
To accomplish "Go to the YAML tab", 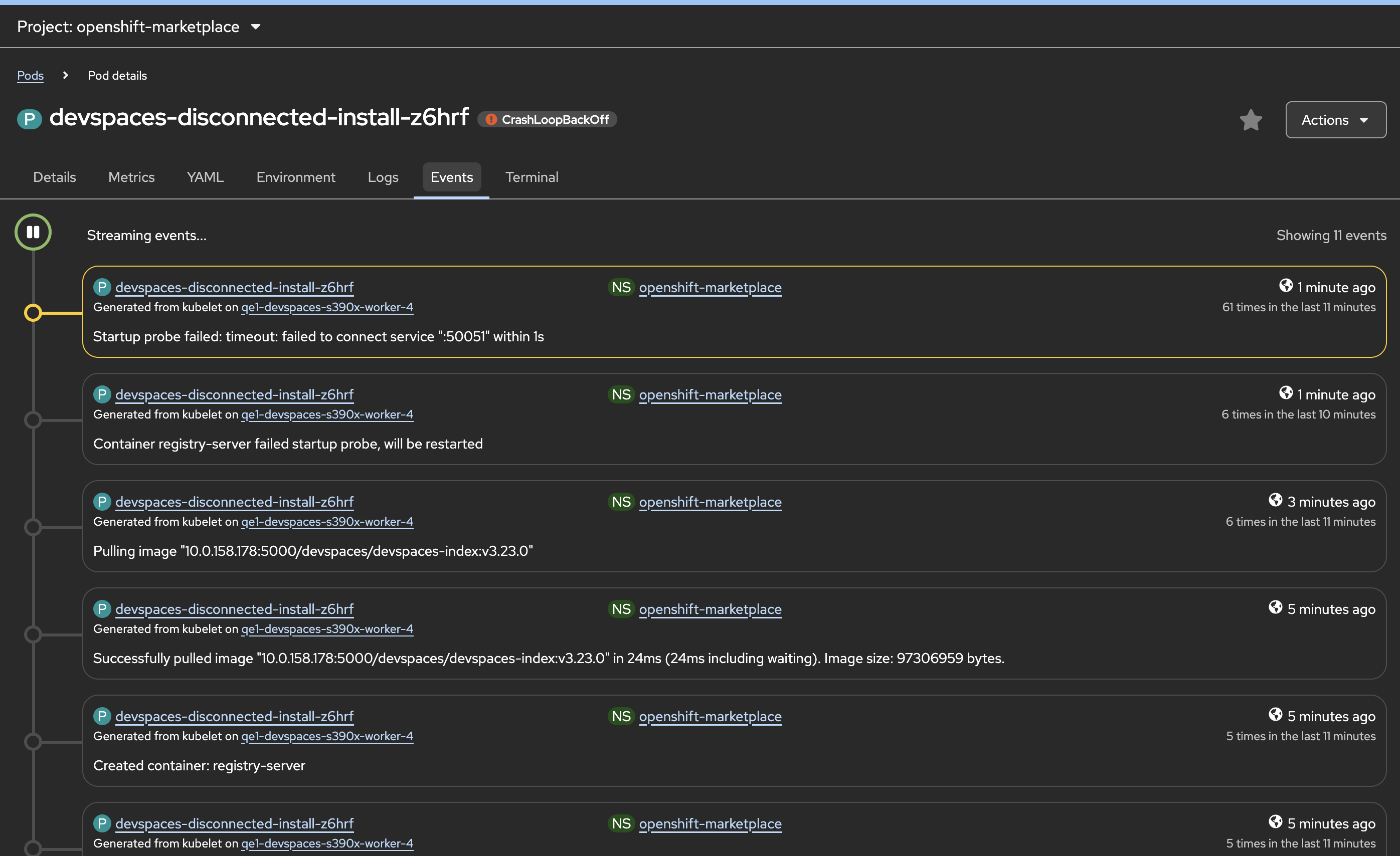I will [205, 177].
